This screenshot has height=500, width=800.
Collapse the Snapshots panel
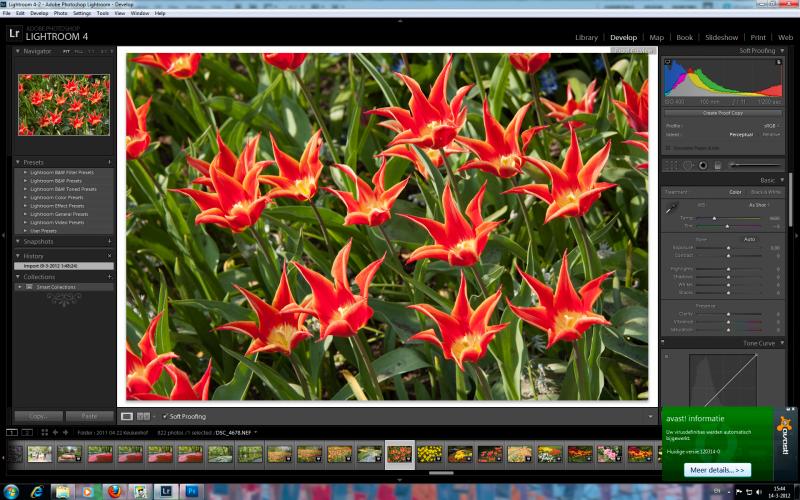point(18,241)
